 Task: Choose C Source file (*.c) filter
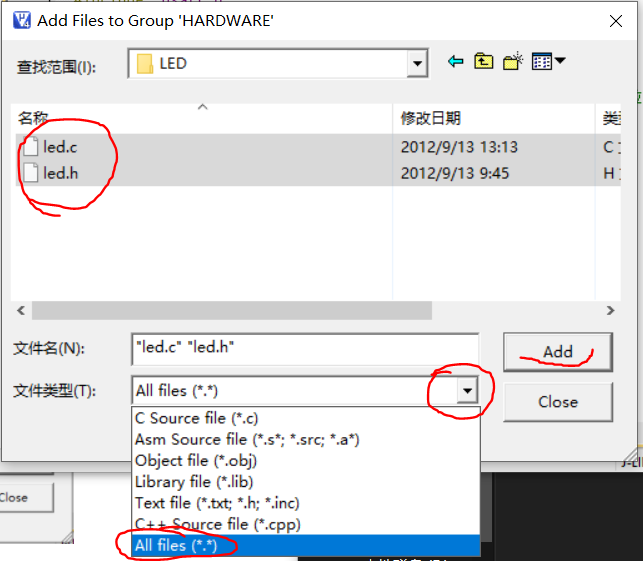[306, 418]
